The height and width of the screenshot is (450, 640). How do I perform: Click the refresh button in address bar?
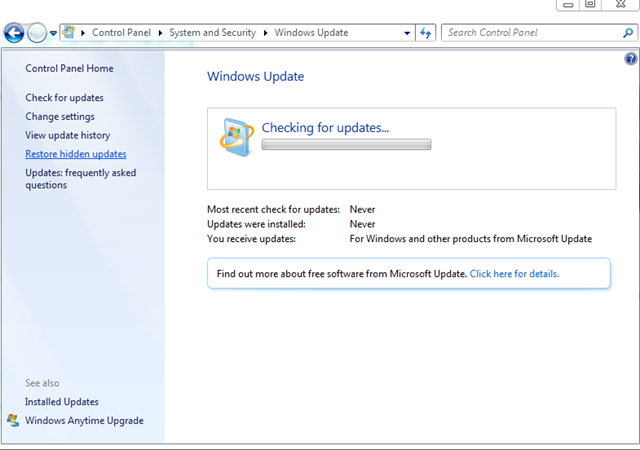425,33
